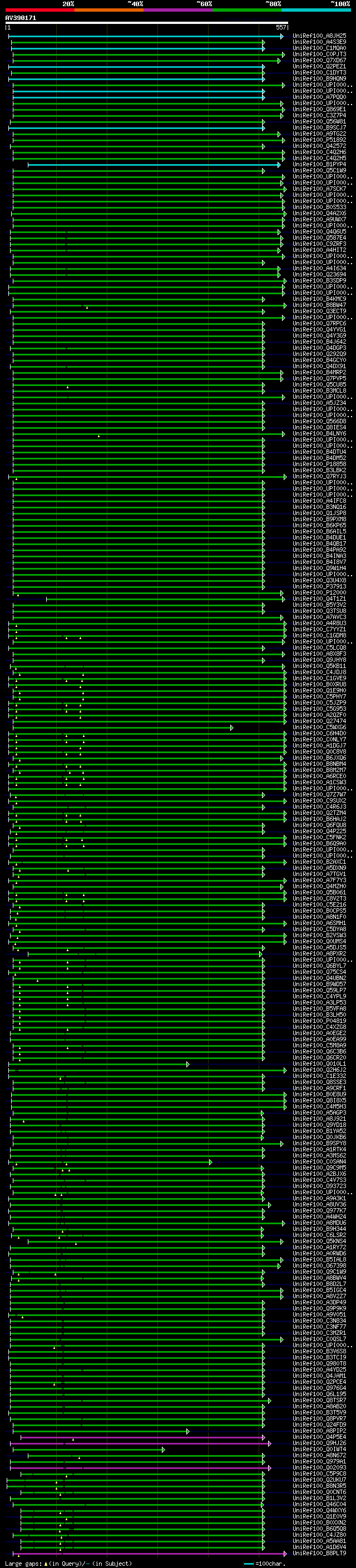The height and width of the screenshot is (1568, 356).
Task: Open hit UniRef100_A7AVC3
Action: tap(319, 617)
